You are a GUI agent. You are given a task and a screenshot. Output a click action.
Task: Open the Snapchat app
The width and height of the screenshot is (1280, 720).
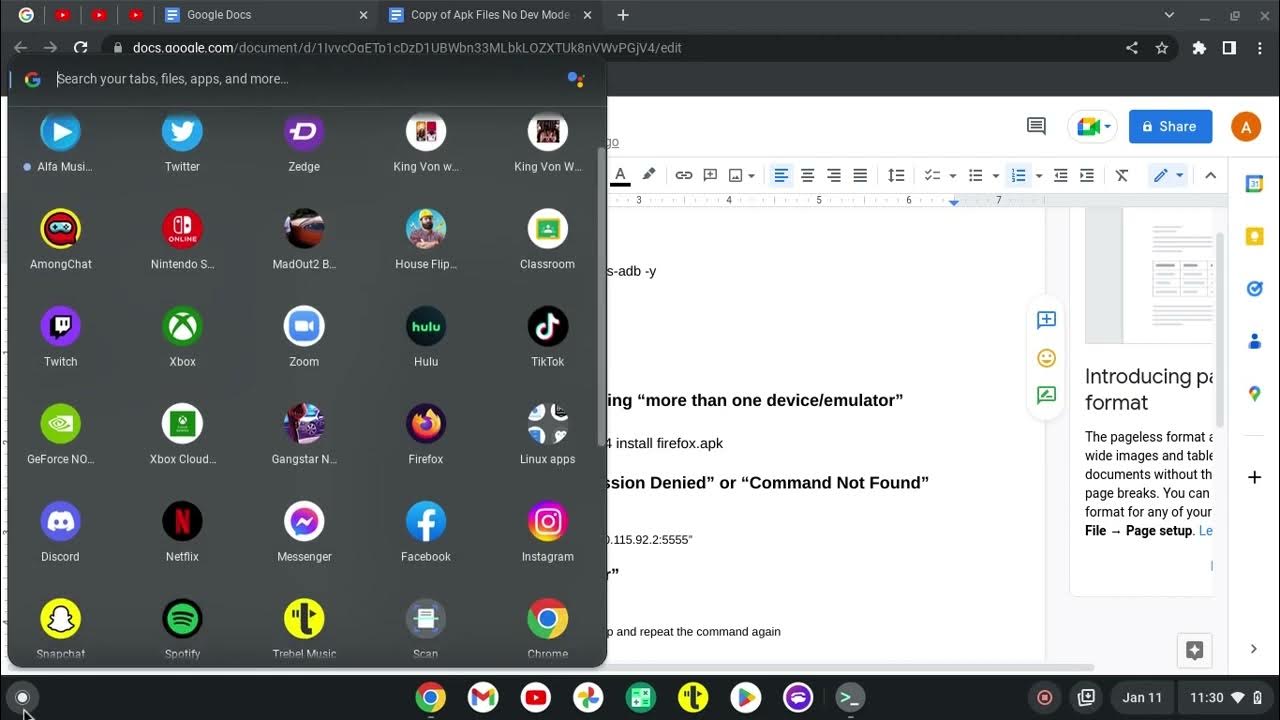[x=61, y=619]
